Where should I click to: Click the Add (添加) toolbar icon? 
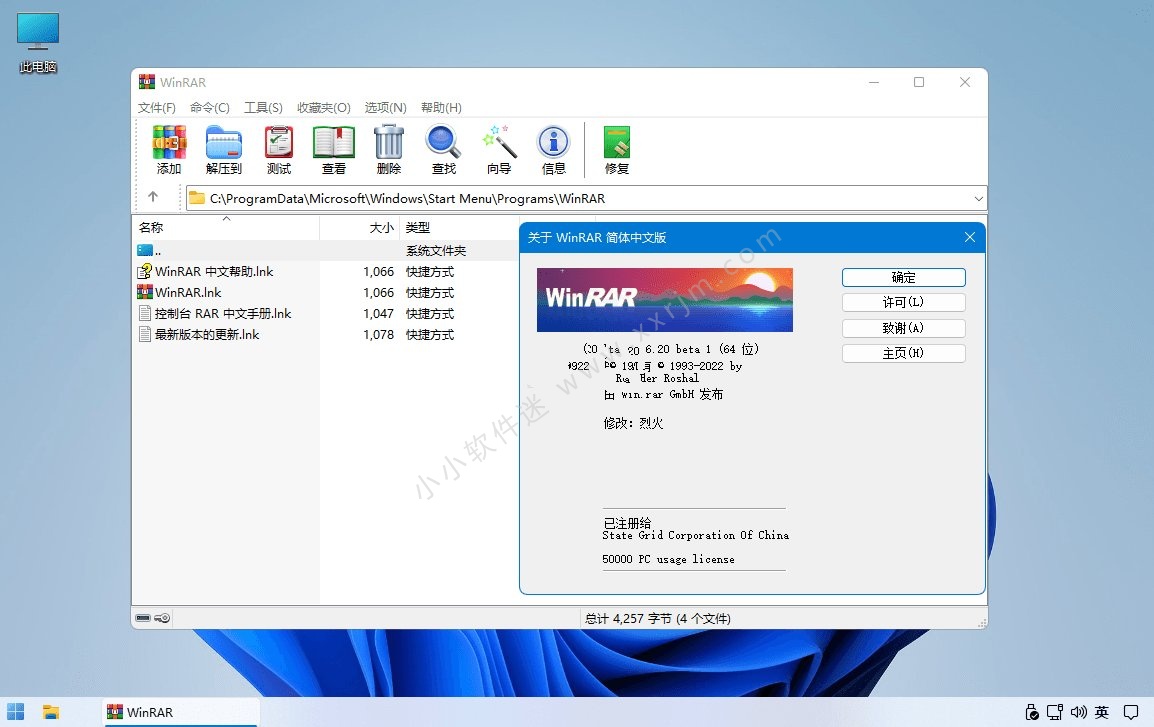[x=169, y=143]
